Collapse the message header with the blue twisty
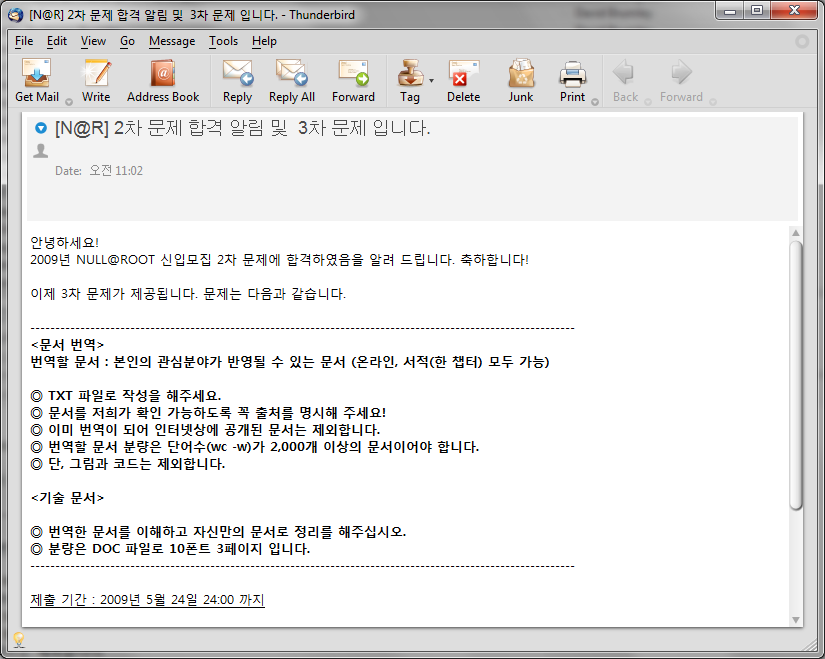825x659 pixels. coord(41,128)
